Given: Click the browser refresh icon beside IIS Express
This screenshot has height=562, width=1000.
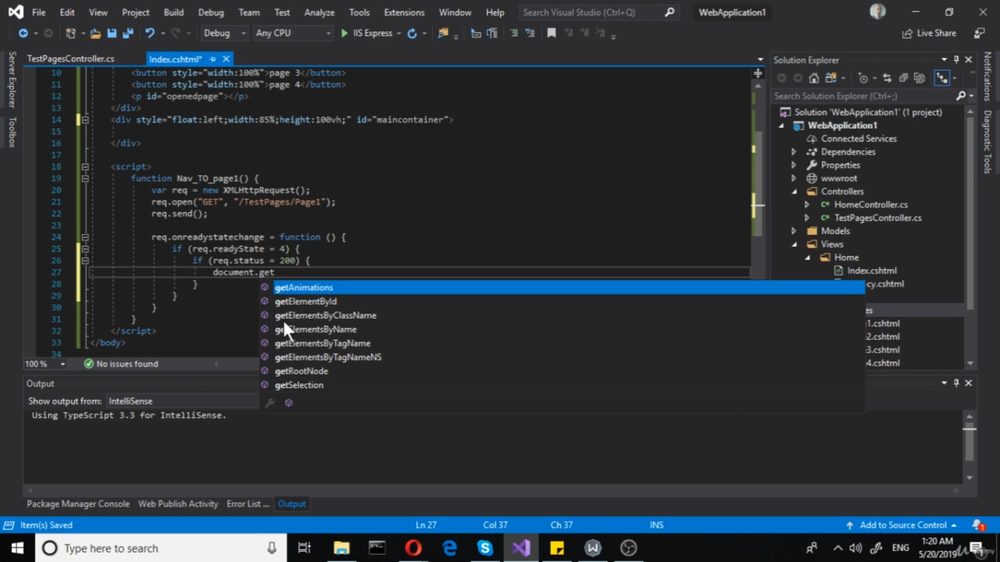Looking at the screenshot, I should click(x=412, y=33).
